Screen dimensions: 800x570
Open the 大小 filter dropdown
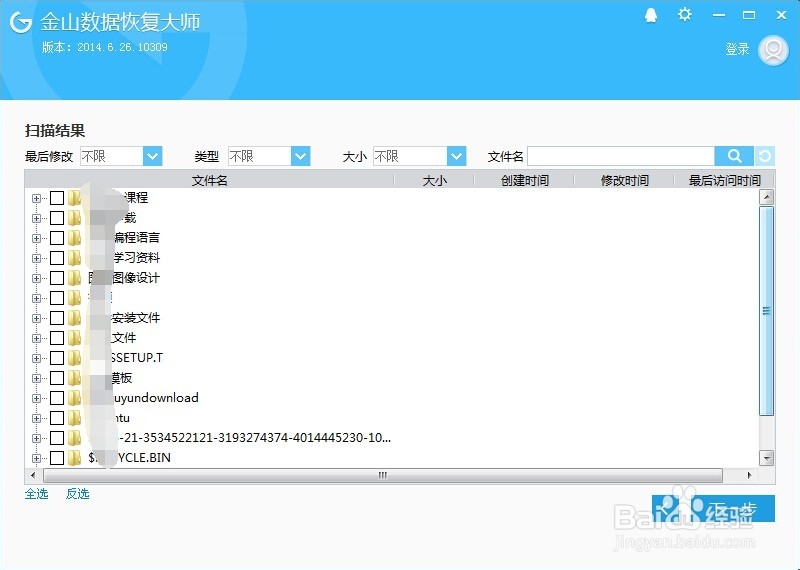coord(456,156)
